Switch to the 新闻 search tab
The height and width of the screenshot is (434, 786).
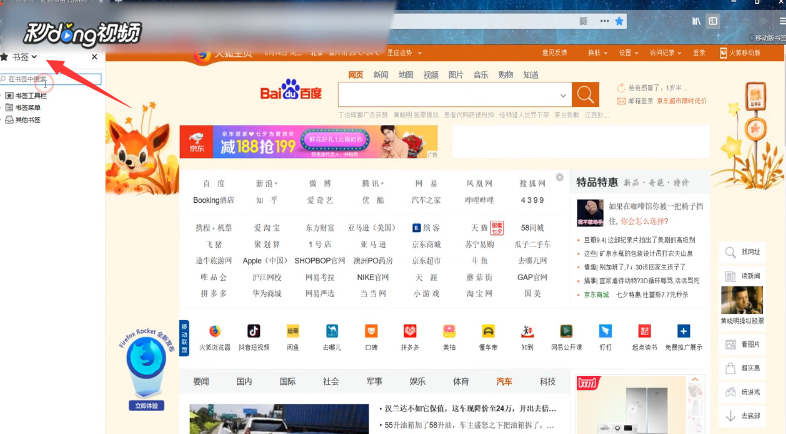(380, 75)
